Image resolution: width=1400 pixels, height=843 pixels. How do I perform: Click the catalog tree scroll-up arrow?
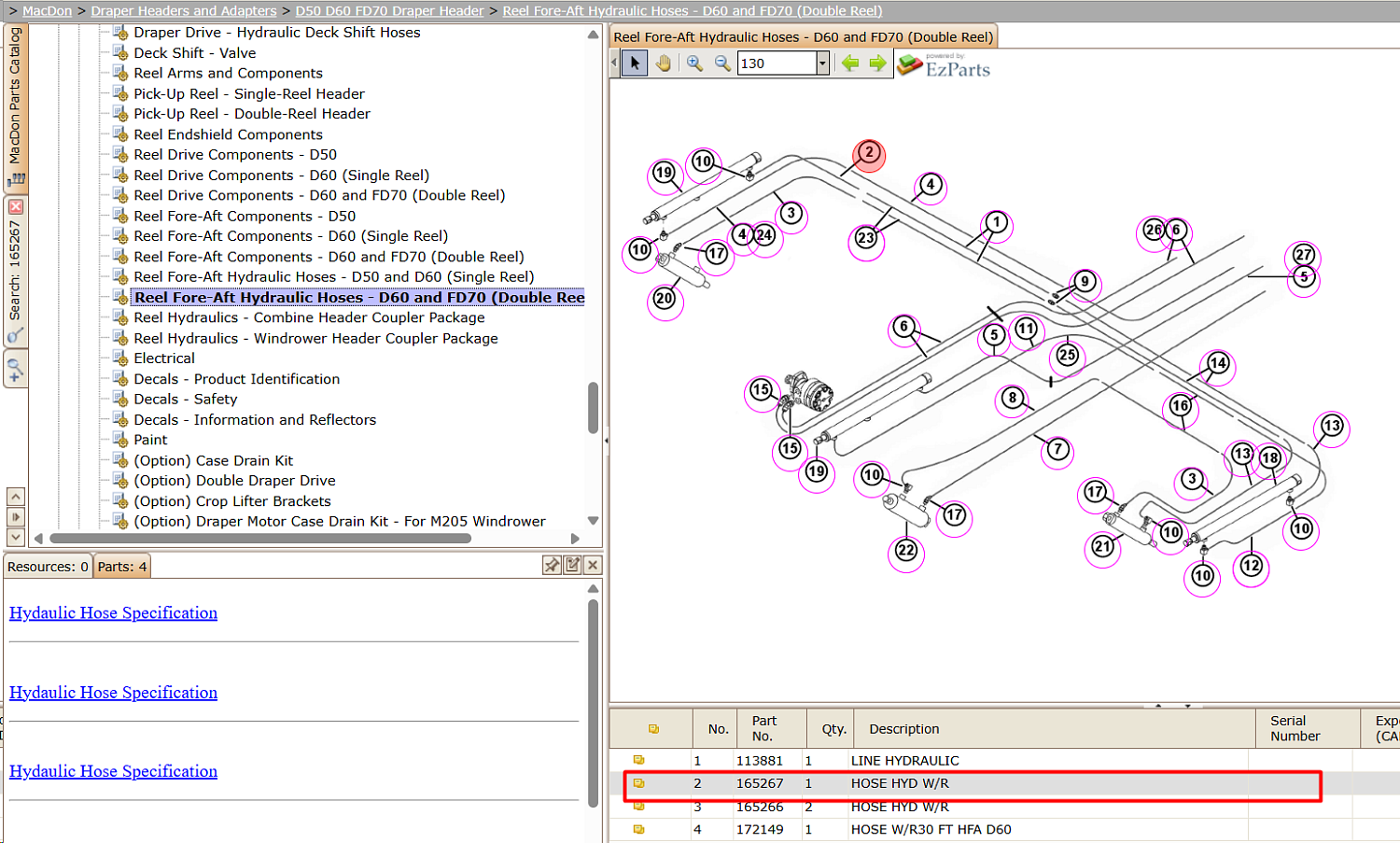pyautogui.click(x=593, y=35)
